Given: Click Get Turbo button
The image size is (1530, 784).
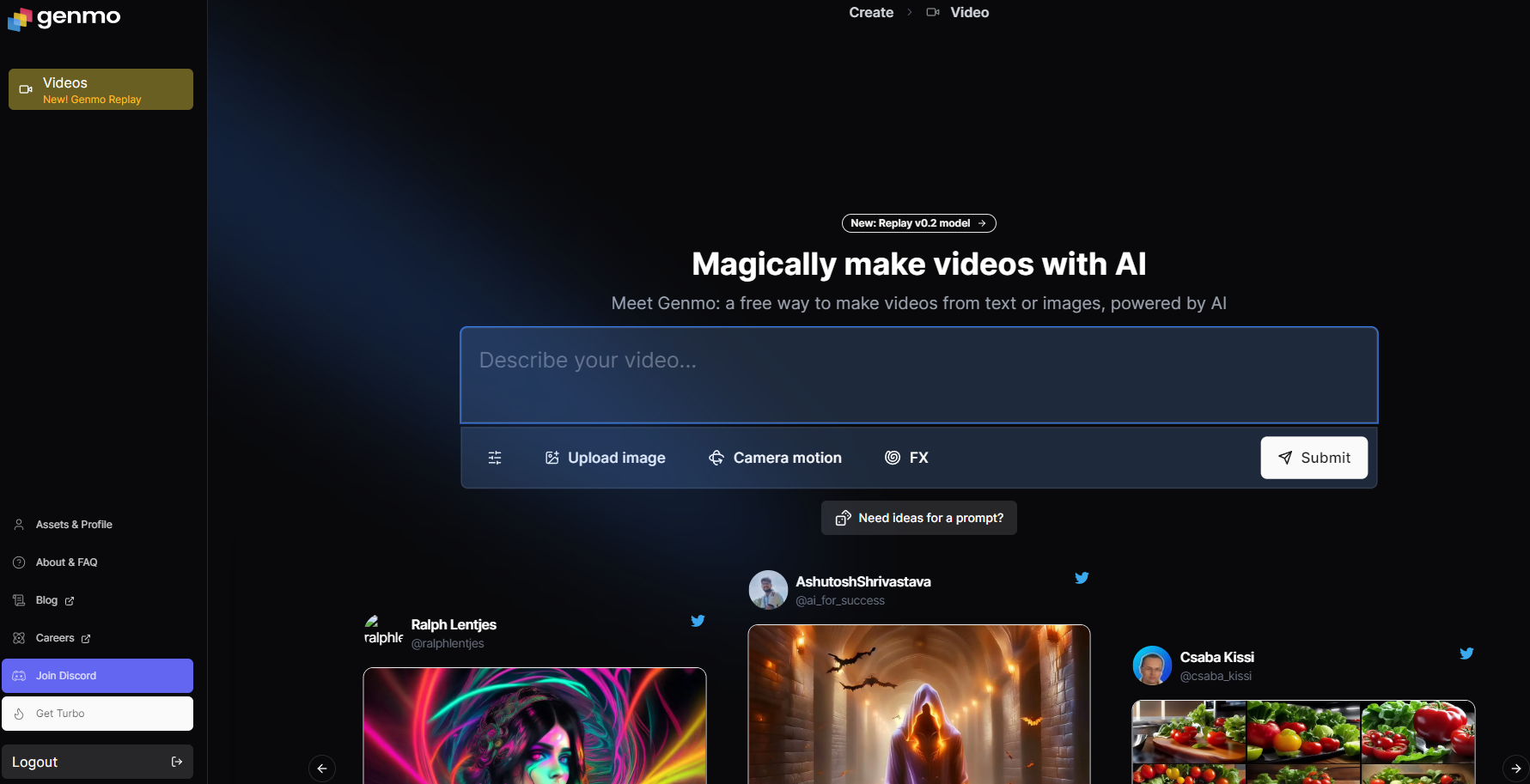Looking at the screenshot, I should click(97, 714).
